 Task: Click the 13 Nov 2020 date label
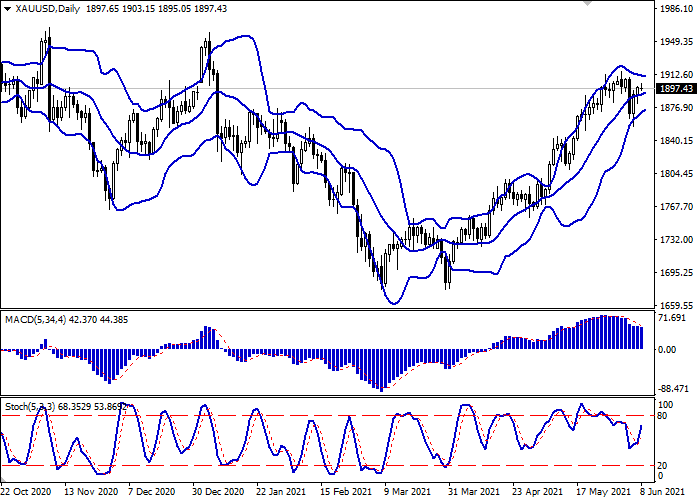coord(91,492)
